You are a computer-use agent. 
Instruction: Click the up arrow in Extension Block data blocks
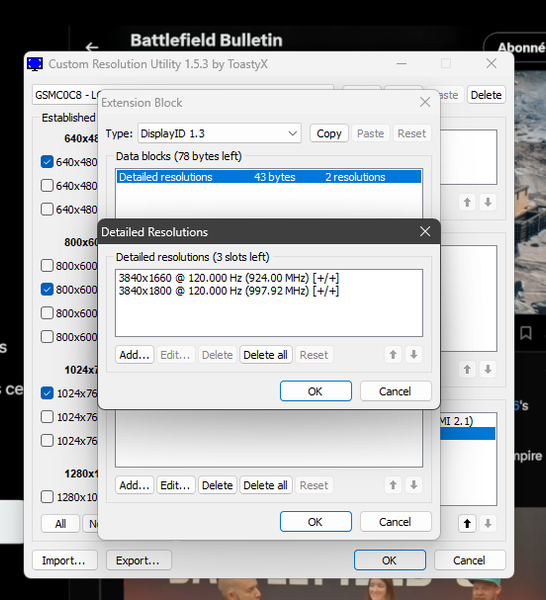tap(393, 485)
